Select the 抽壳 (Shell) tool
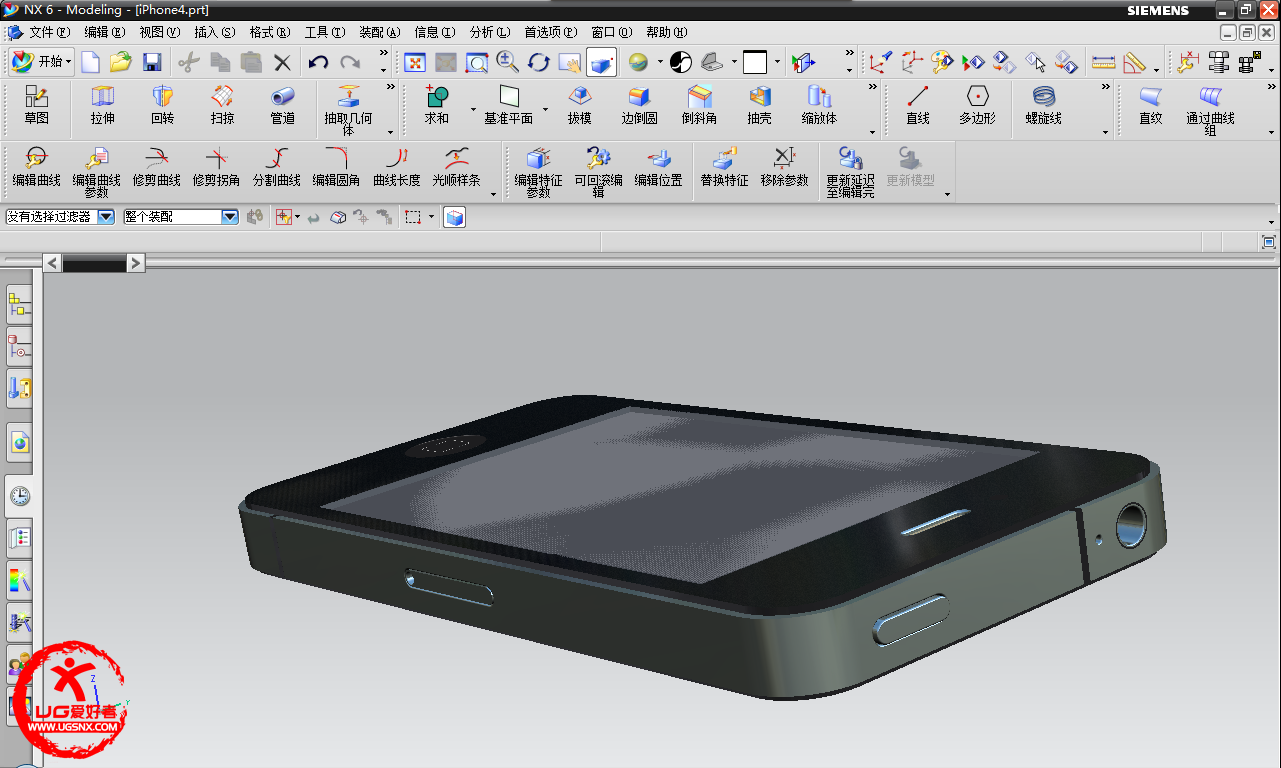 (x=760, y=105)
